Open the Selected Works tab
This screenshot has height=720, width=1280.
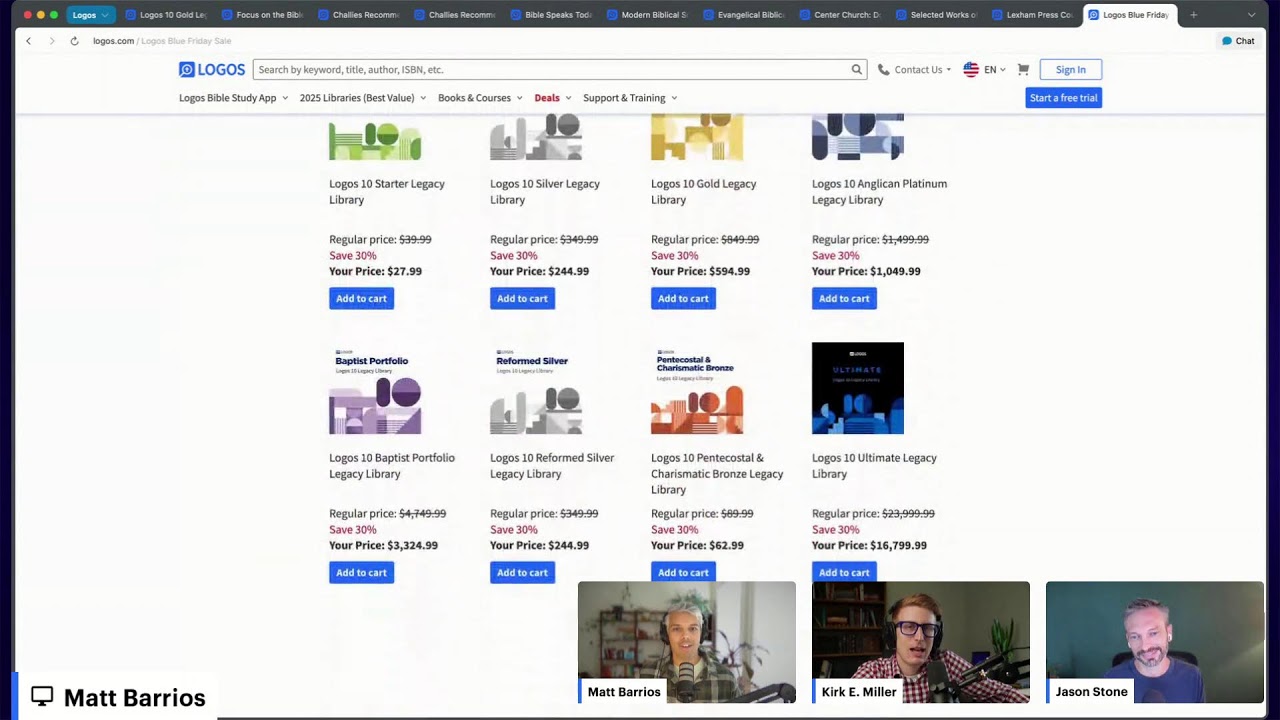(x=935, y=15)
